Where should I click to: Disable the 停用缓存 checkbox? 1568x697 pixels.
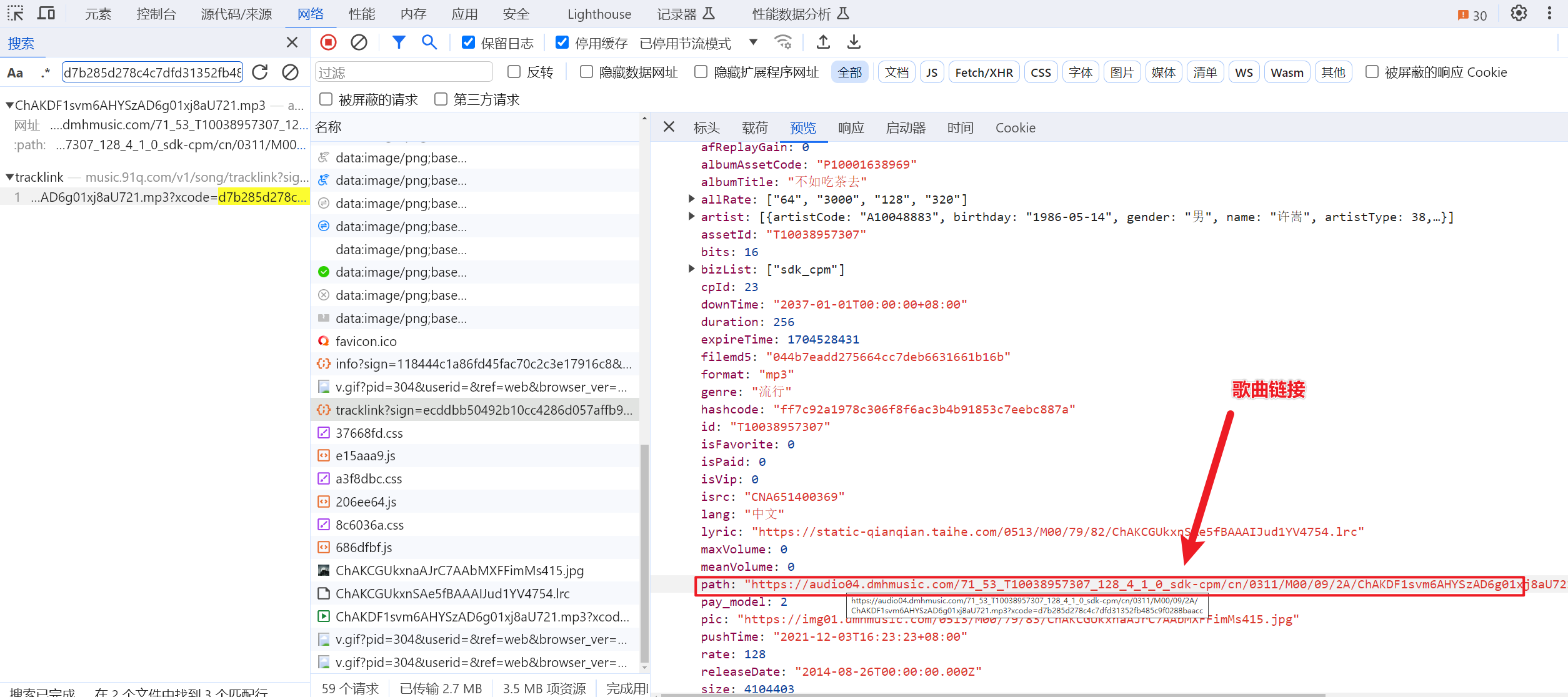562,42
